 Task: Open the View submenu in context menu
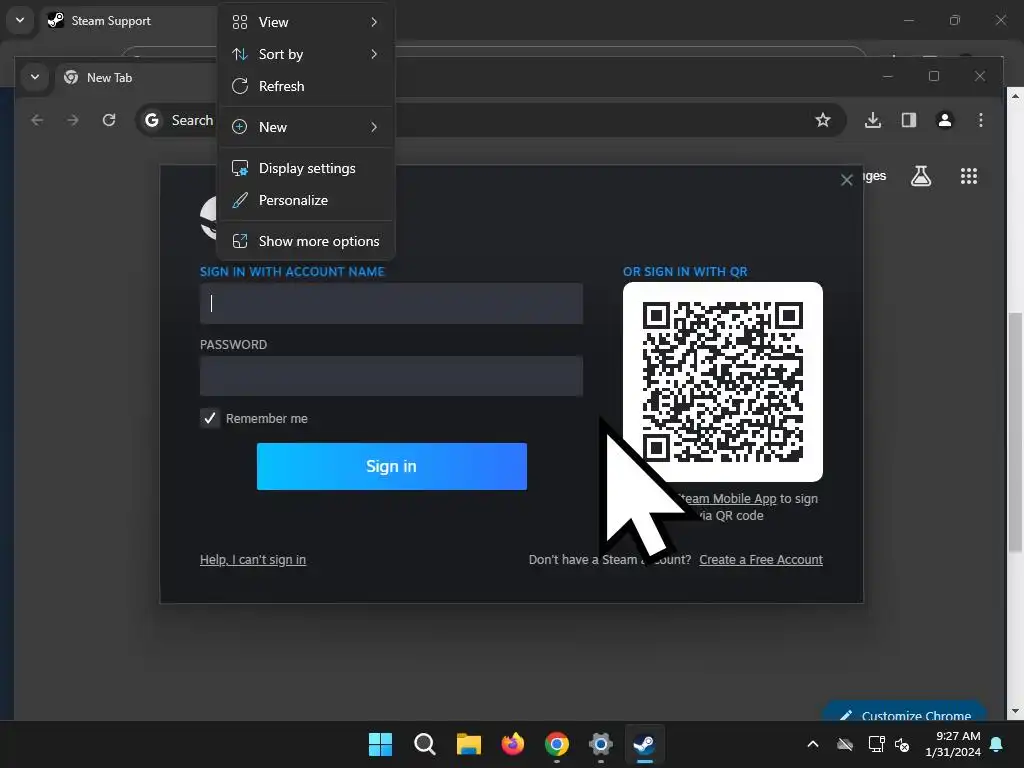coord(306,22)
